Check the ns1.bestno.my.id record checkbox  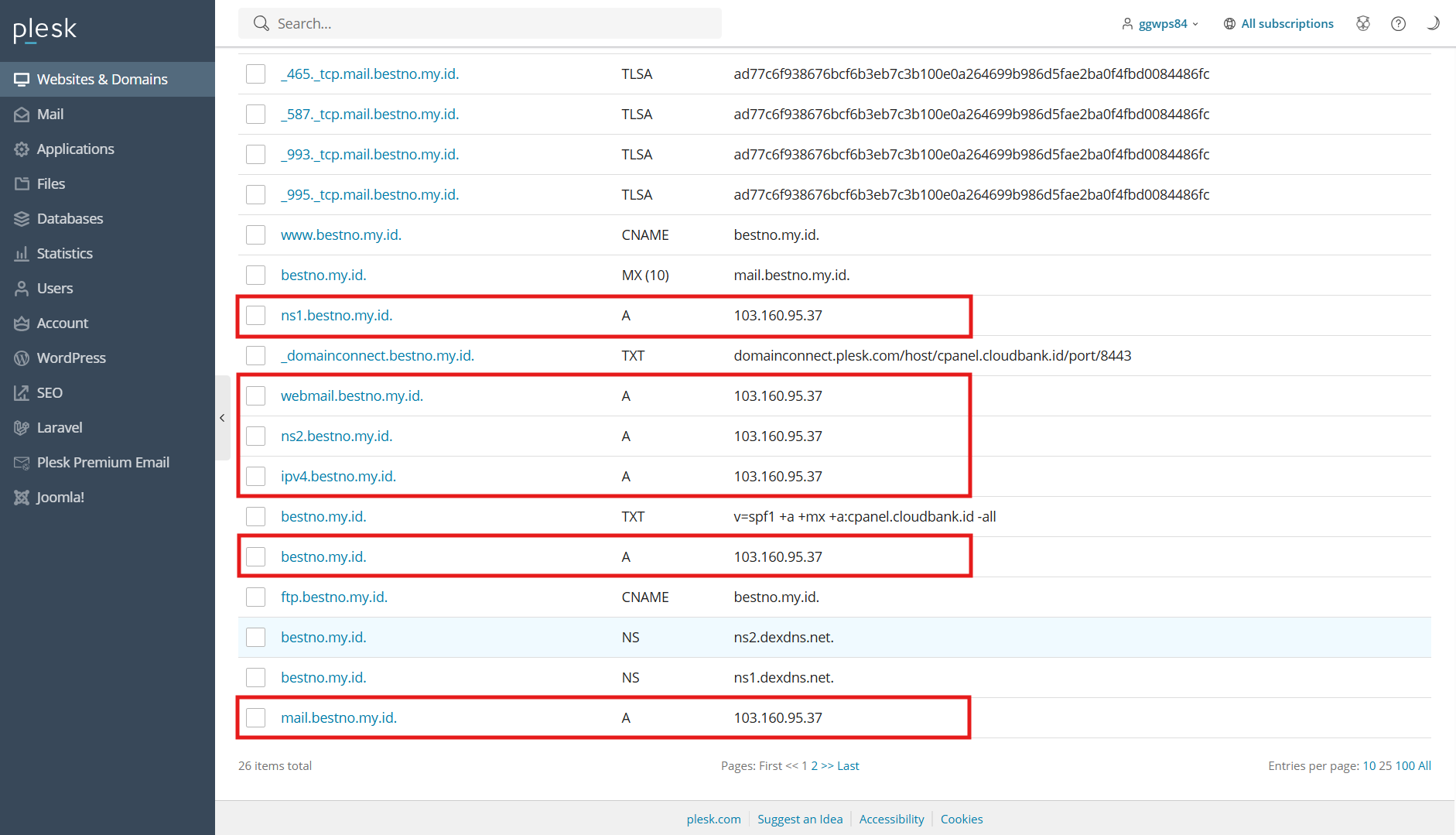click(x=255, y=315)
